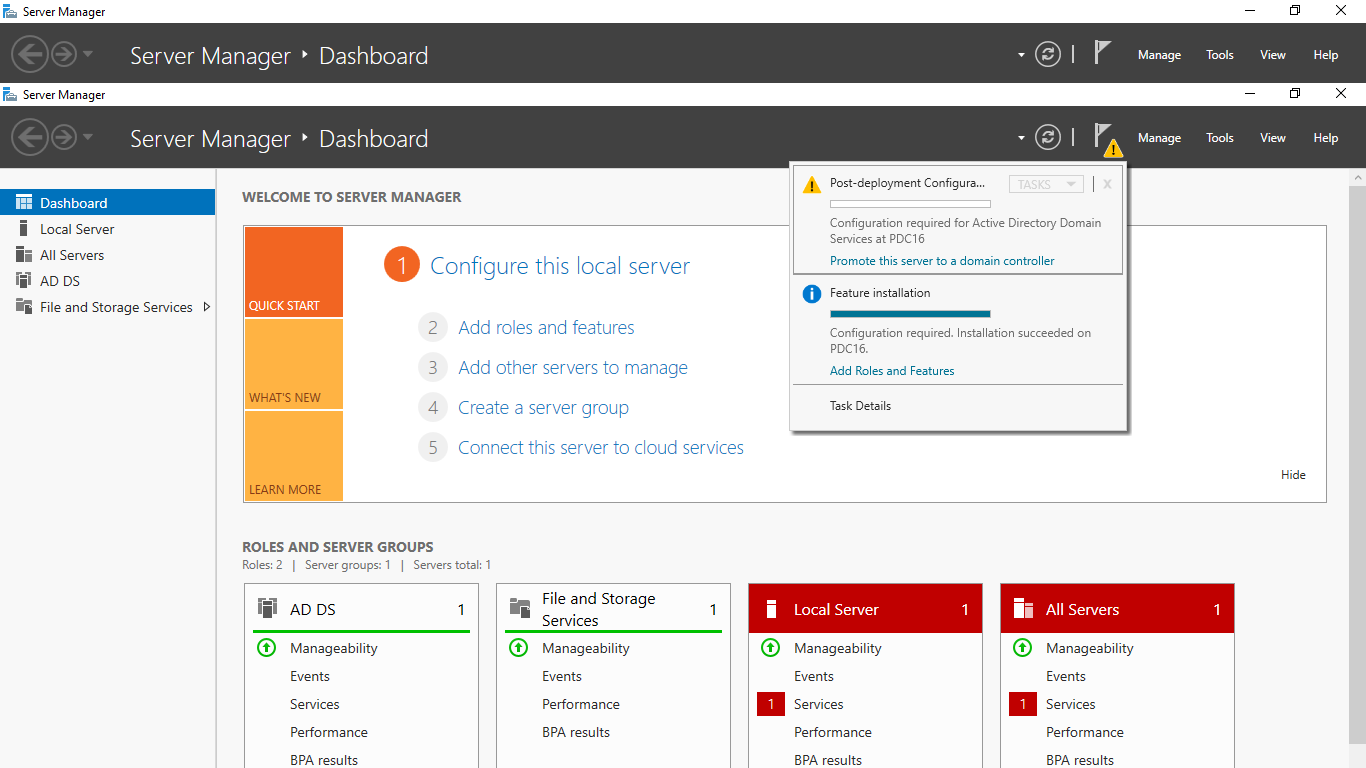
Task: Select Dashboard in the left navigation pane
Action: click(x=107, y=202)
